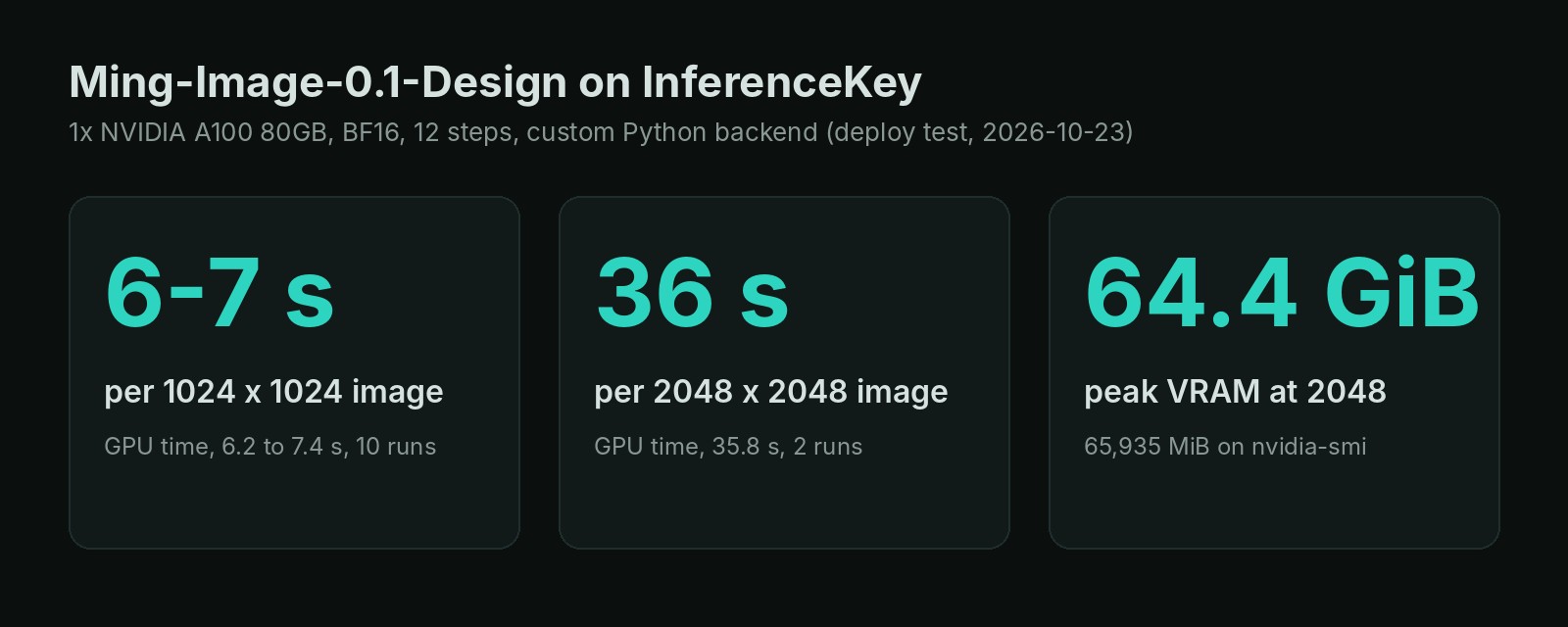
Task: Click "65,935 MiB on nvidia-smi" text
Action: 1225,447
